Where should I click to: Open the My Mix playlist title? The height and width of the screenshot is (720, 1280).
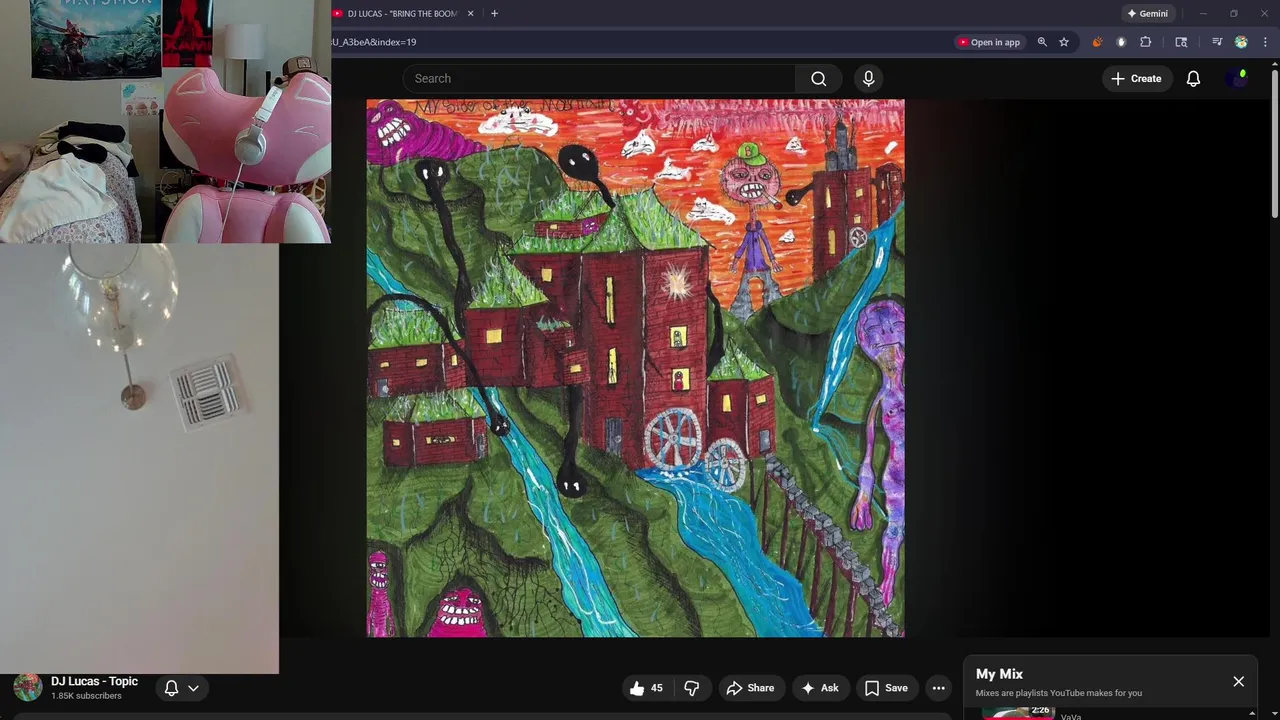999,674
